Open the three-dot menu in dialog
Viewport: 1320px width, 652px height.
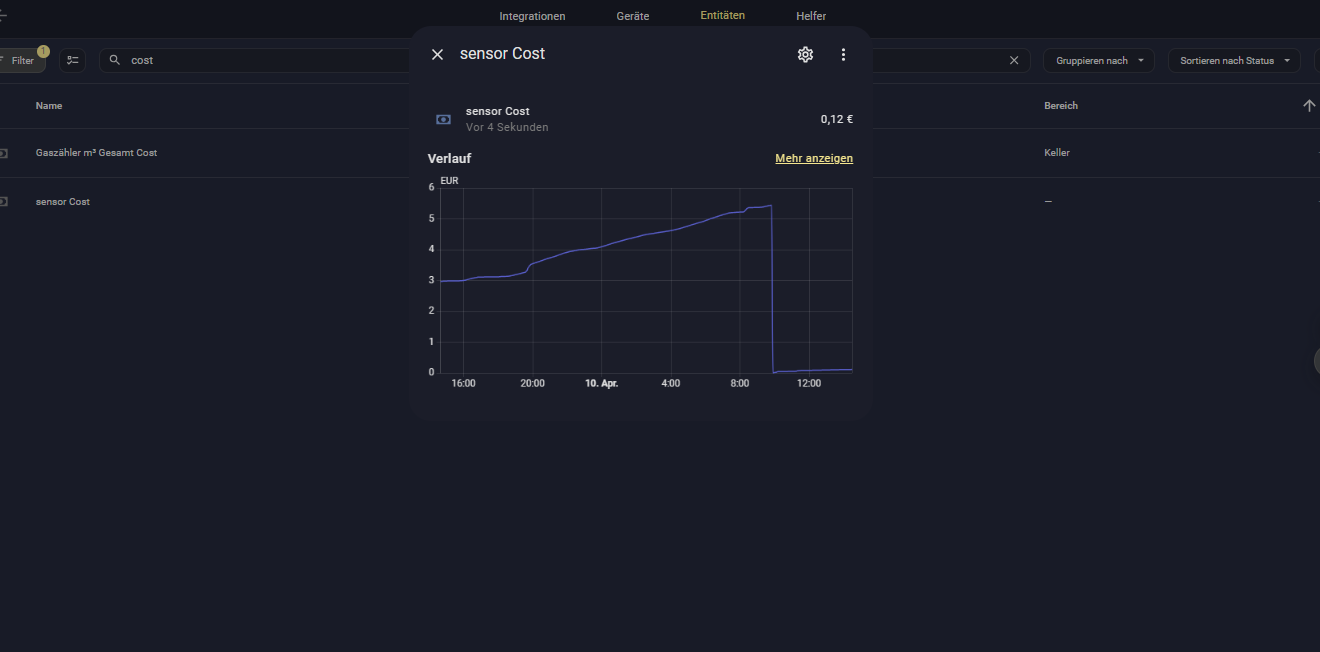(x=843, y=54)
